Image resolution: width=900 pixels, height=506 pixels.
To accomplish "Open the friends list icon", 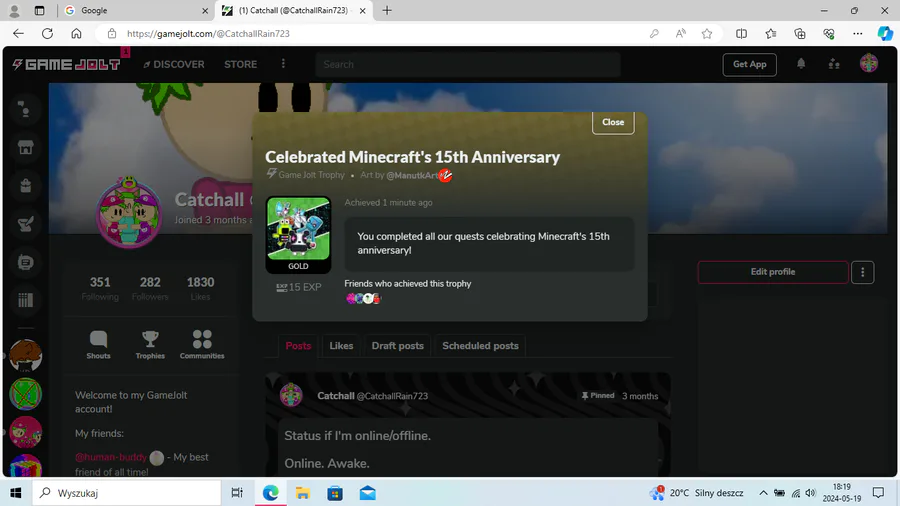I will tap(834, 64).
